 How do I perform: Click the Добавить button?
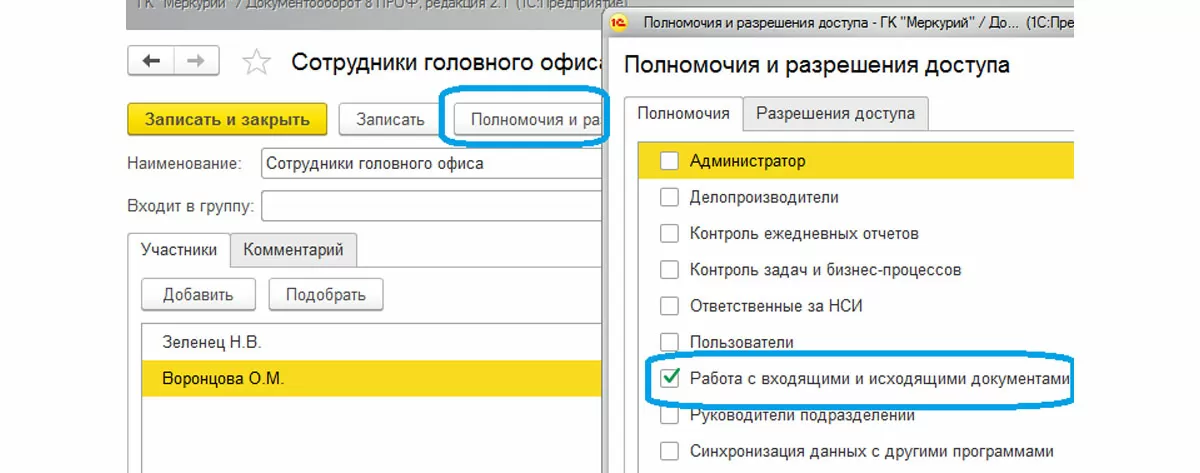coord(198,295)
